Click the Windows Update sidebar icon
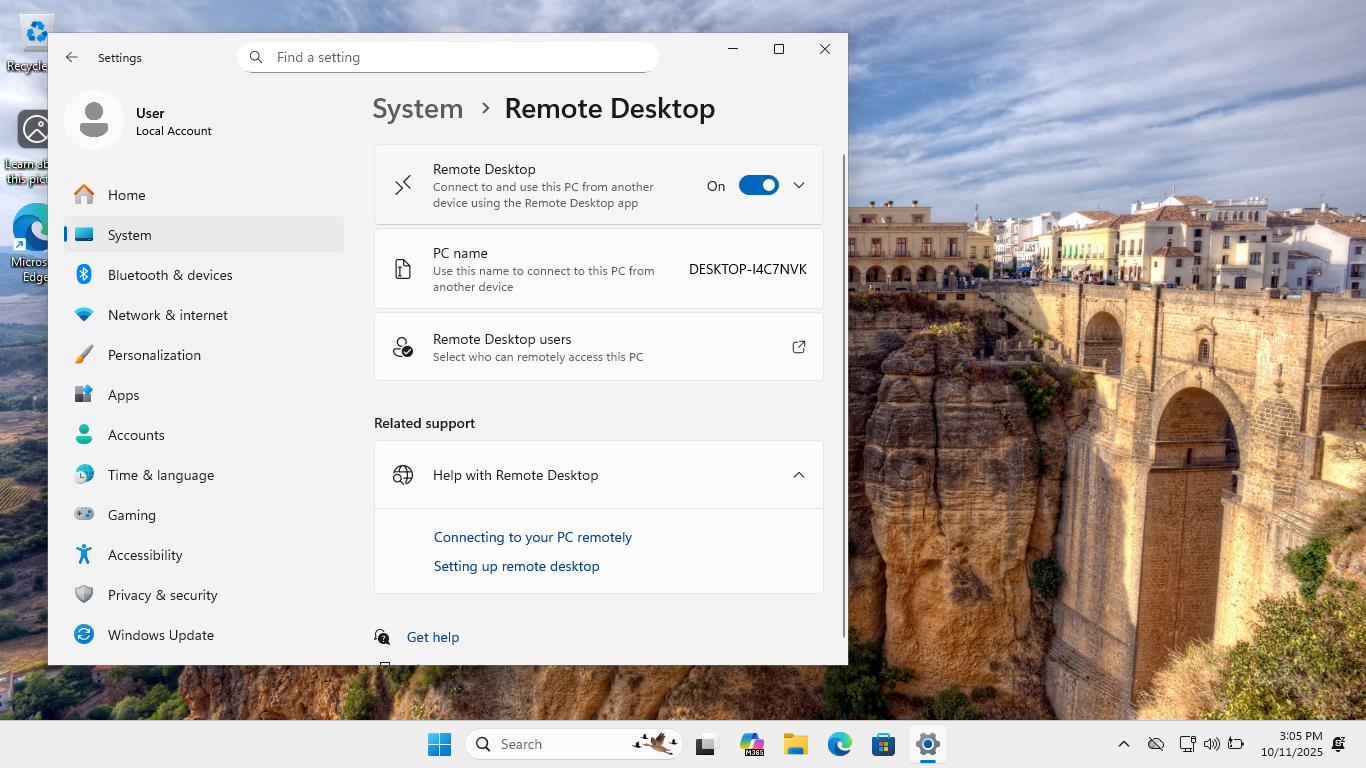Screen dimensions: 1366x768 coord(84,635)
